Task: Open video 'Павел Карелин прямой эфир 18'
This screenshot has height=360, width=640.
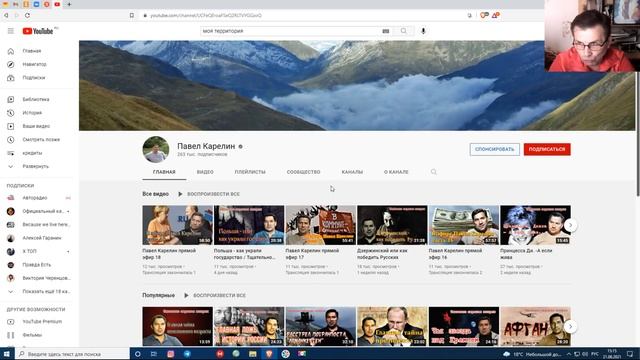Action: (x=178, y=225)
